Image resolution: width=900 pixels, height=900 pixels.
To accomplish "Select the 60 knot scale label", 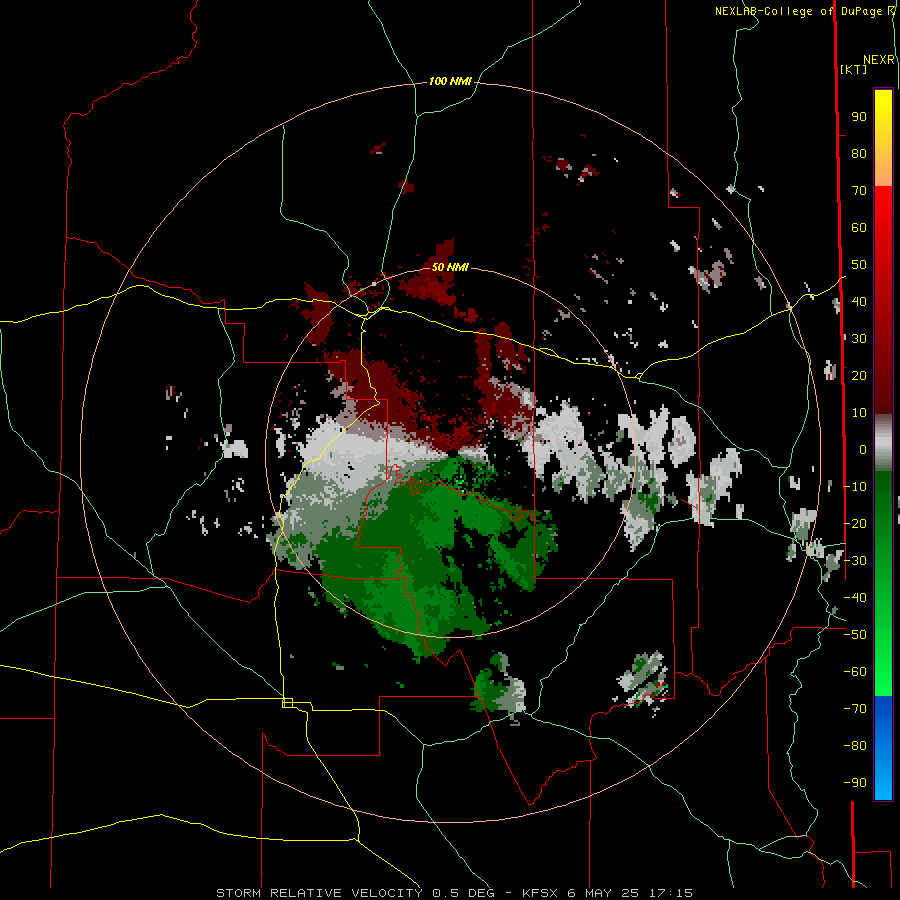I will (859, 228).
